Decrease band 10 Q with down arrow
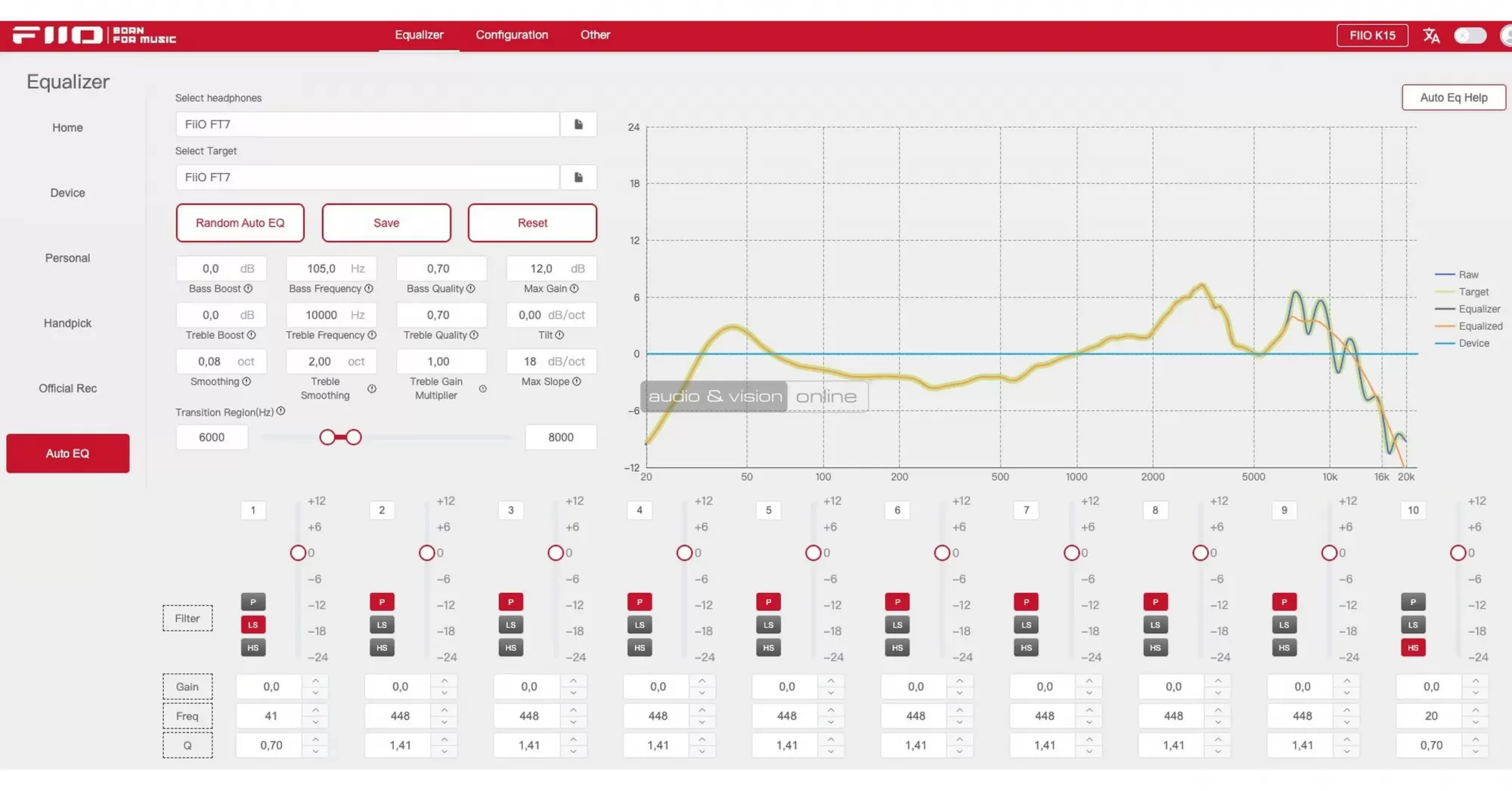This screenshot has height=791, width=1512. click(x=1475, y=751)
